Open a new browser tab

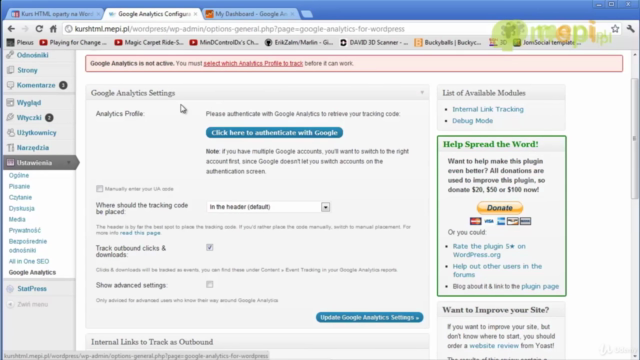click(307, 14)
